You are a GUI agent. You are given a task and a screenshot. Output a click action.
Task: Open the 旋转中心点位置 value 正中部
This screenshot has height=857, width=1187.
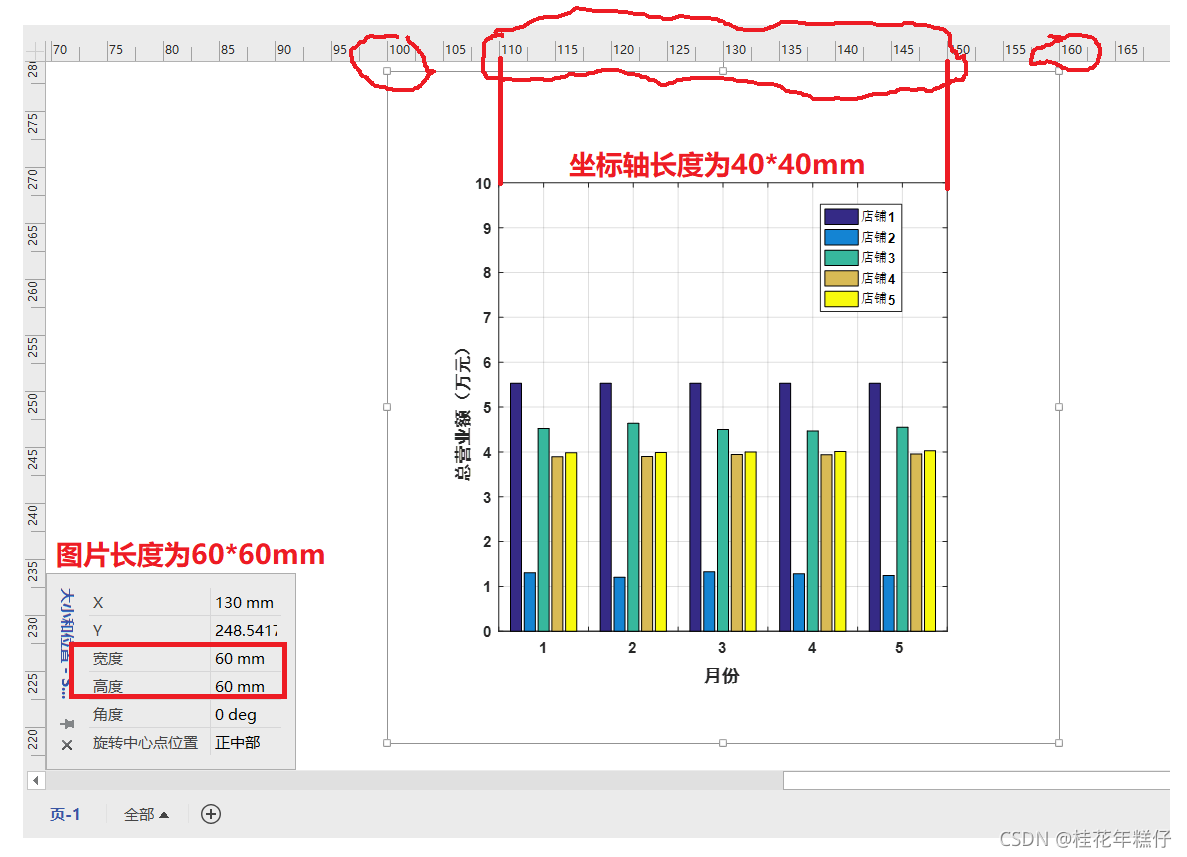(245, 743)
